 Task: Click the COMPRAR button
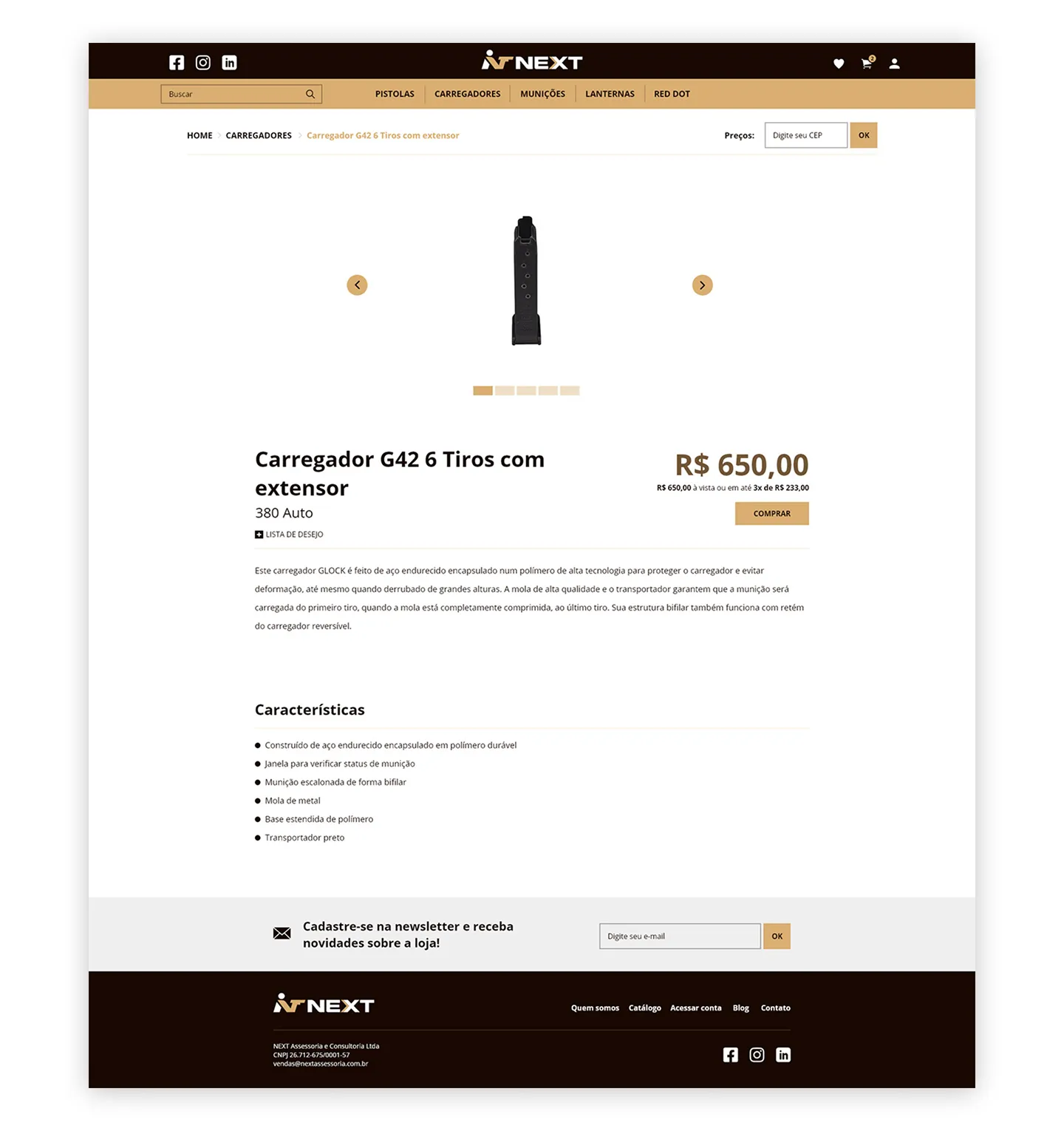[771, 514]
